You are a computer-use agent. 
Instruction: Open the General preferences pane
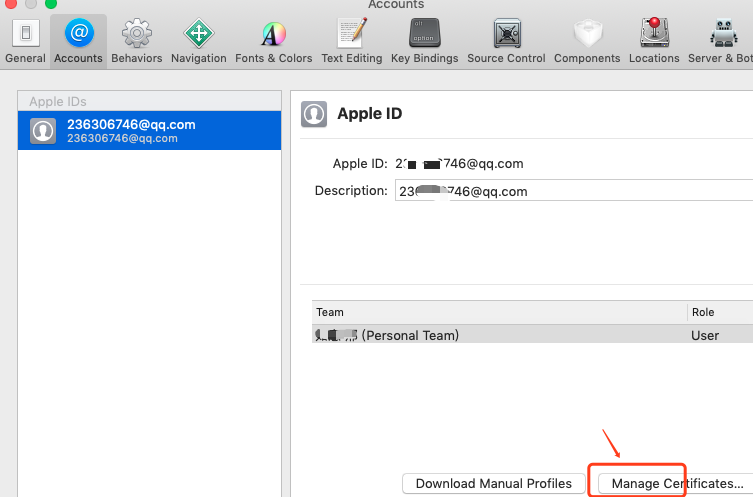pyautogui.click(x=25, y=42)
